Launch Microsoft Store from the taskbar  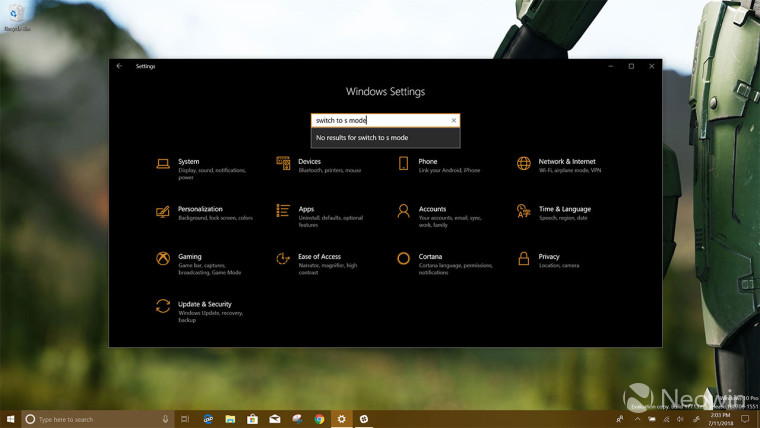253,419
